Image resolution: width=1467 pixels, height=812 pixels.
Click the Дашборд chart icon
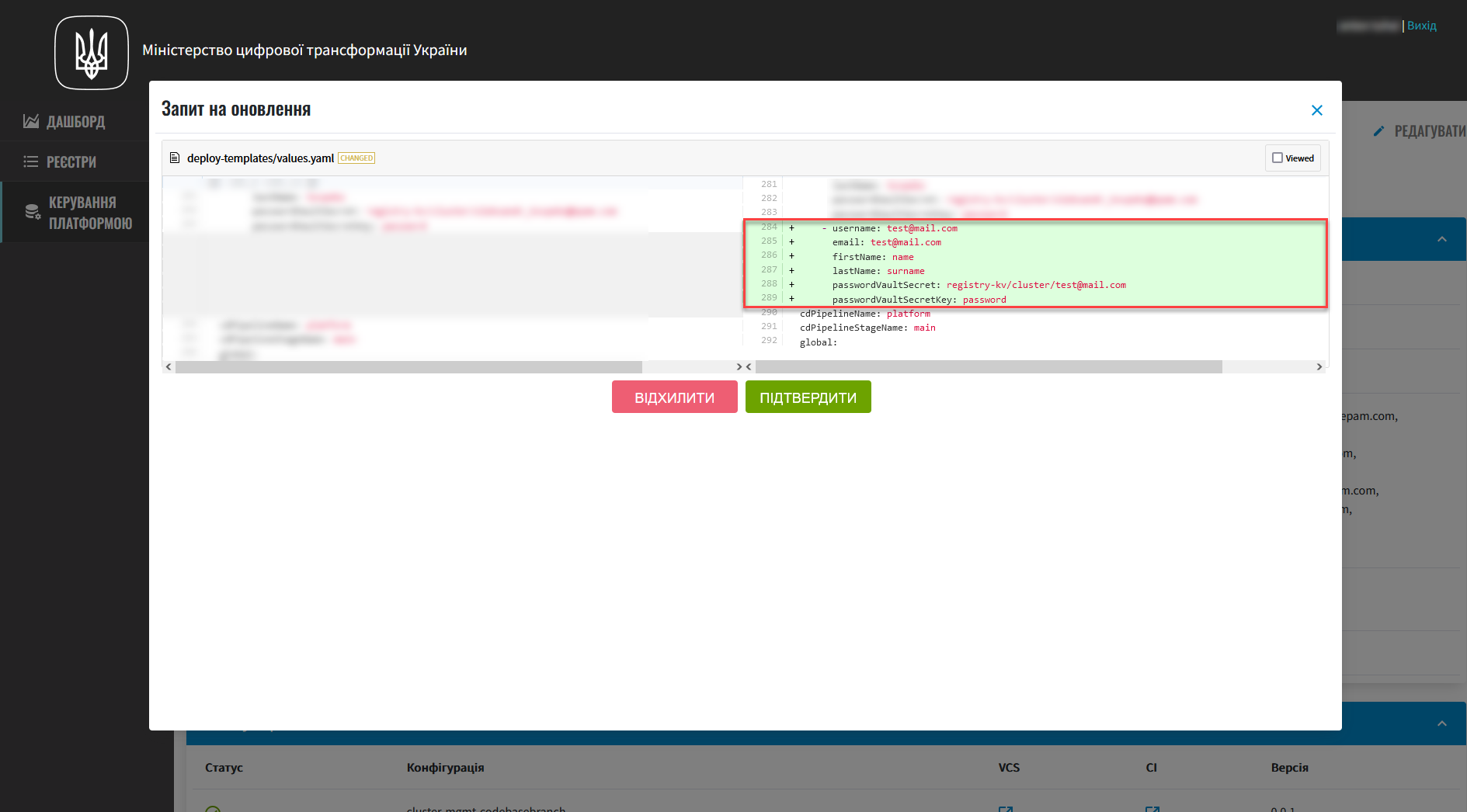click(x=31, y=121)
